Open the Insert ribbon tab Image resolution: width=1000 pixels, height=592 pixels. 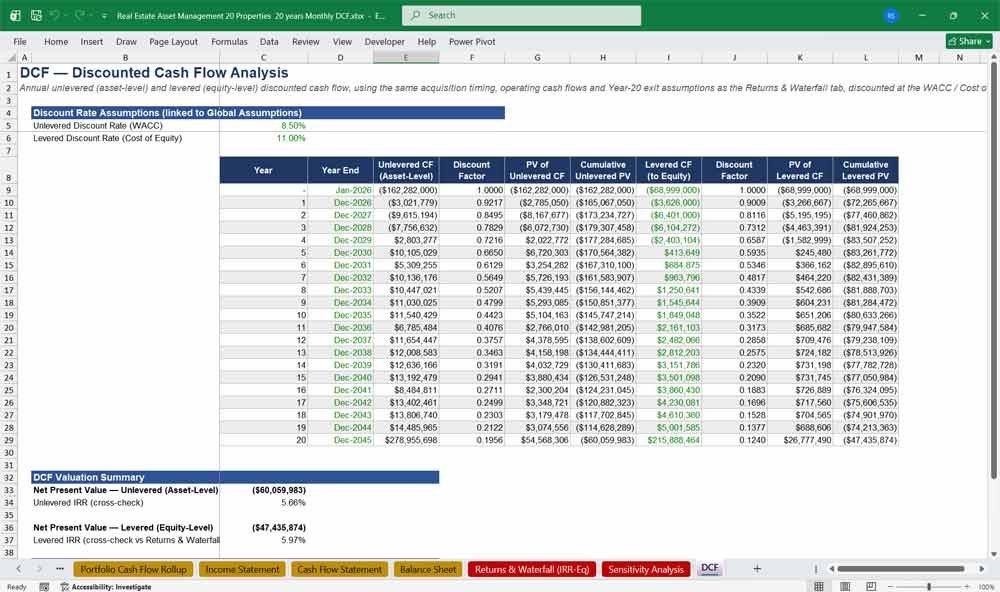(91, 41)
